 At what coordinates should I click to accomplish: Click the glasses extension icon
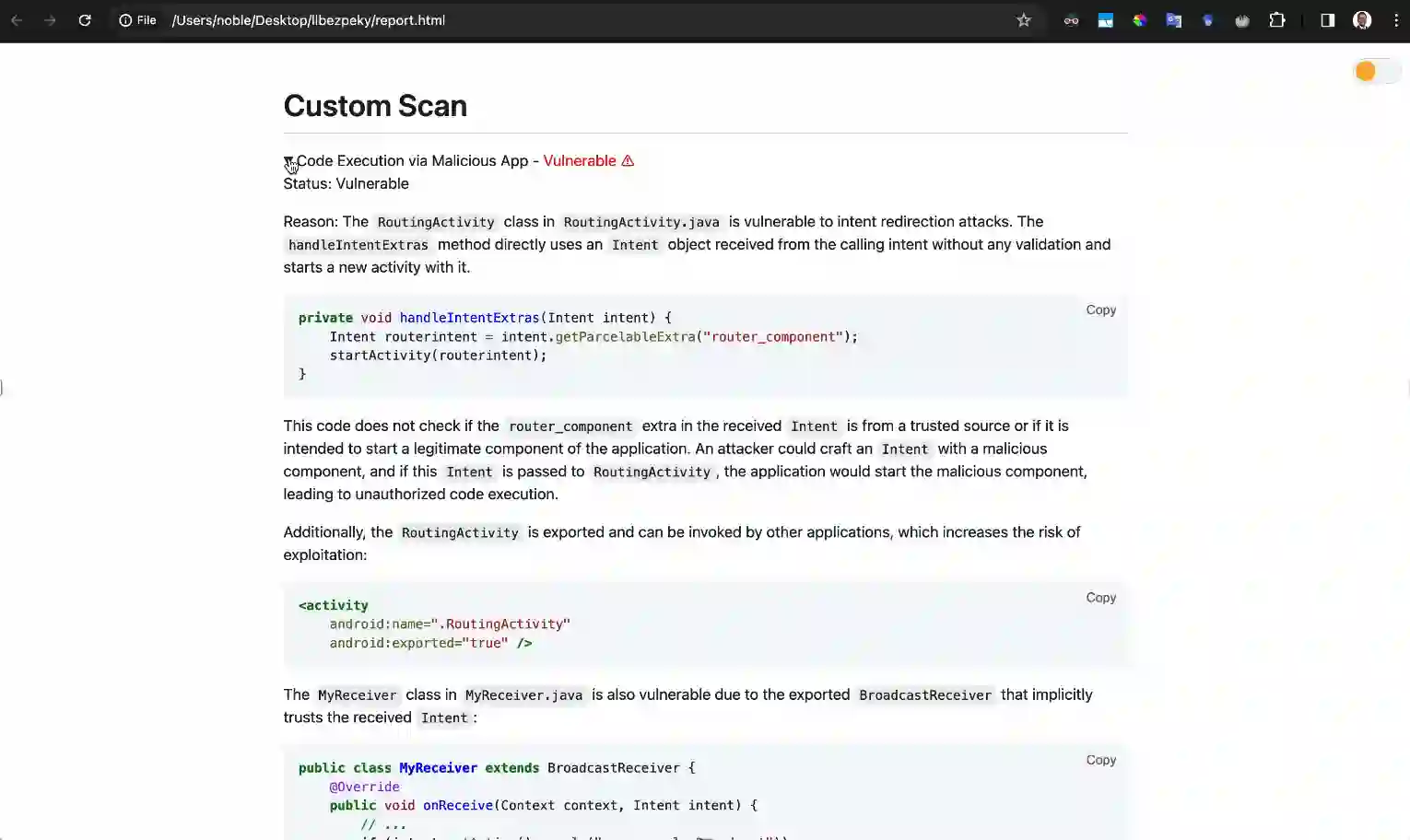(1071, 20)
